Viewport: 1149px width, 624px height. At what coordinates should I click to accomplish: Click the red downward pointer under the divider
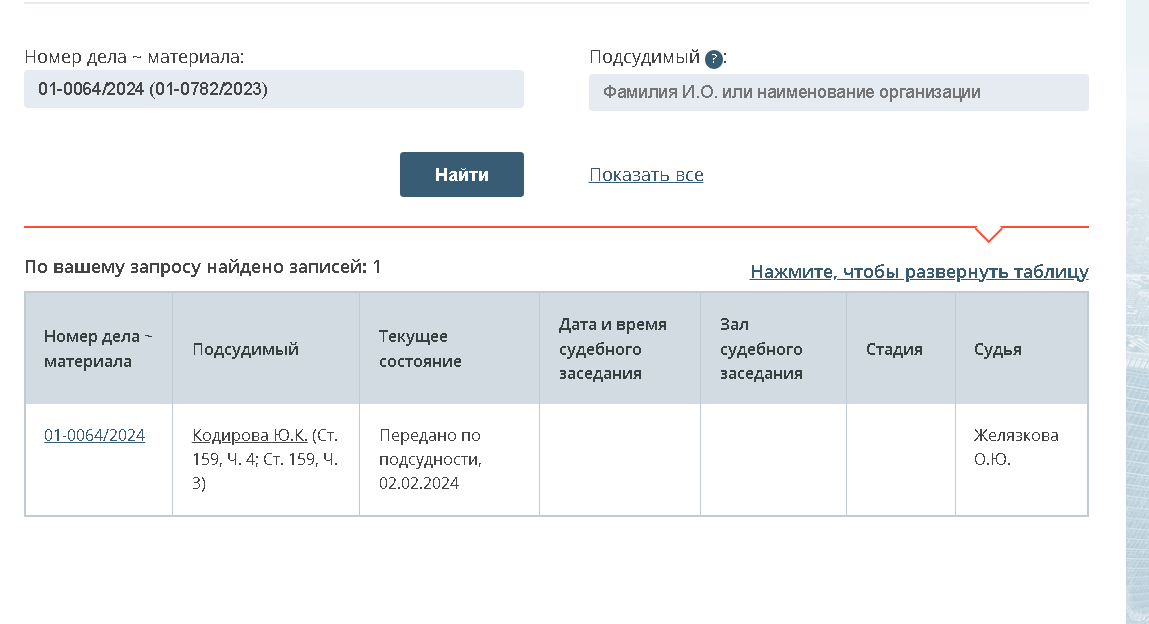pyautogui.click(x=987, y=235)
